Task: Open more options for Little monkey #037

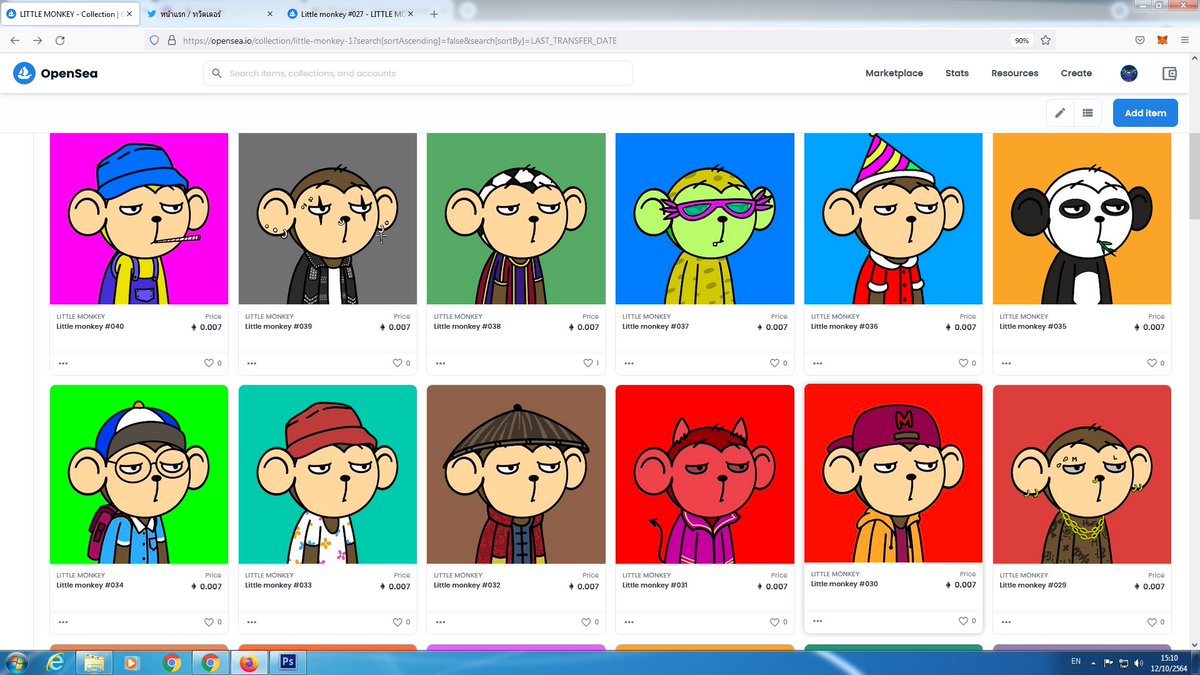Action: point(629,363)
